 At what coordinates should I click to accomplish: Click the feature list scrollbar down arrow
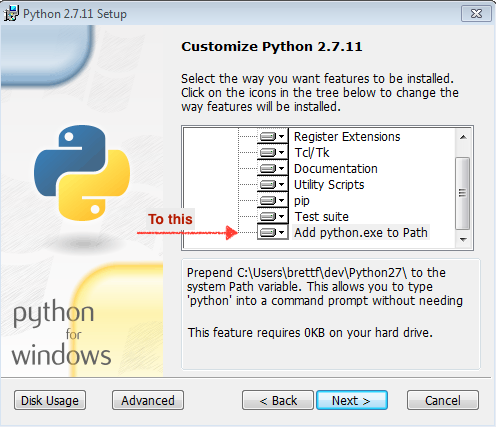(x=463, y=240)
